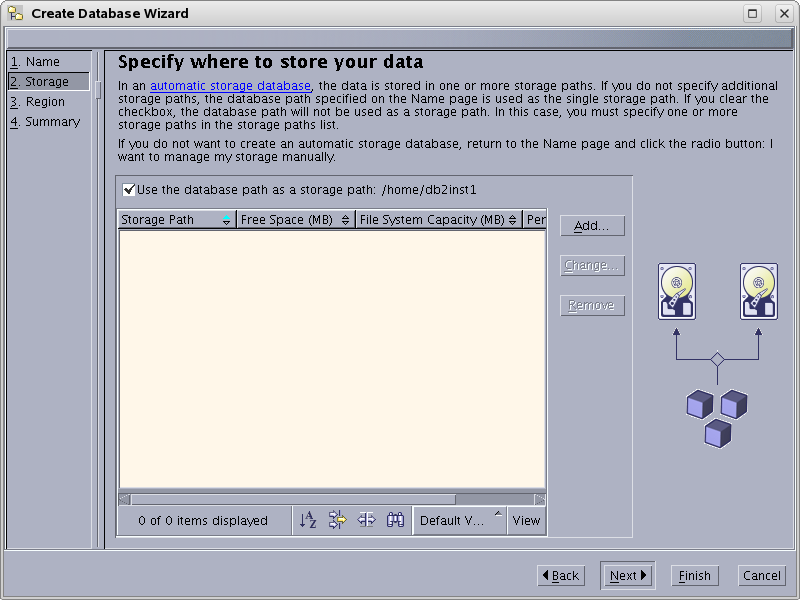The image size is (800, 600).
Task: Click the left hard disk illustration
Action: click(677, 291)
